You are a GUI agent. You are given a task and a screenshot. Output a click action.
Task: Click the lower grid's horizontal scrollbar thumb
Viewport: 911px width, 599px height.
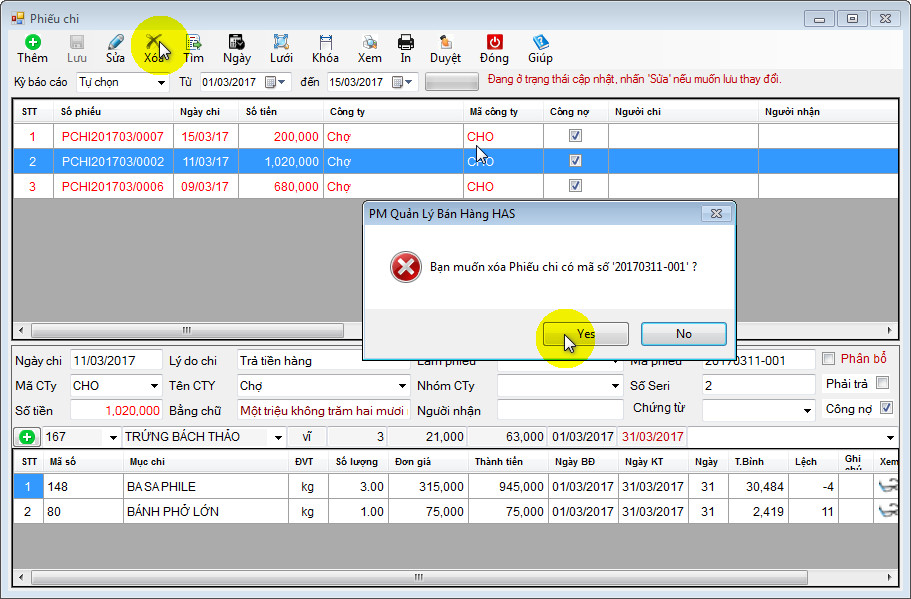click(419, 578)
